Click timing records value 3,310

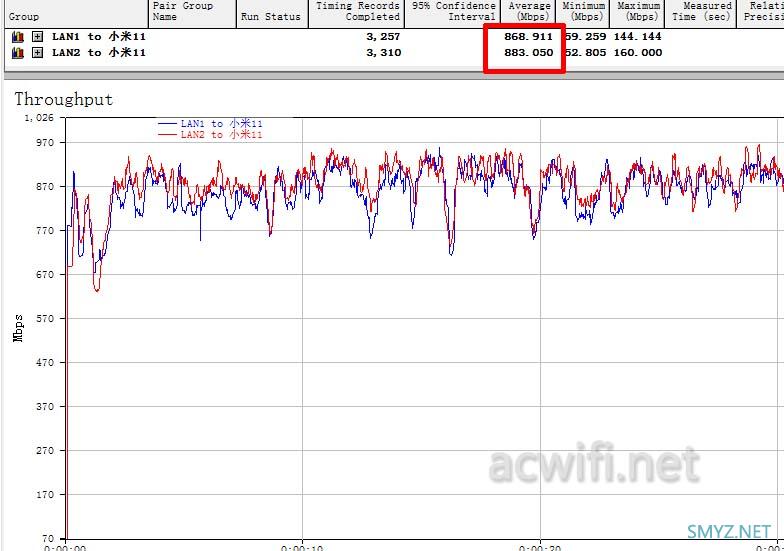(x=384, y=52)
